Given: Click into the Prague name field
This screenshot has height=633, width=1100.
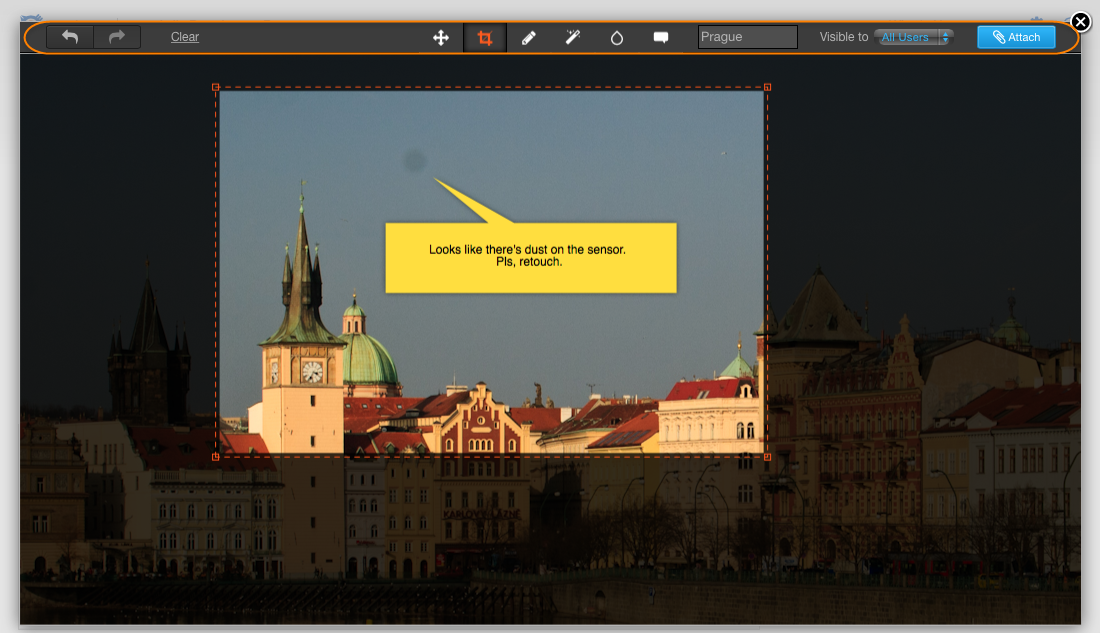Looking at the screenshot, I should [x=747, y=37].
